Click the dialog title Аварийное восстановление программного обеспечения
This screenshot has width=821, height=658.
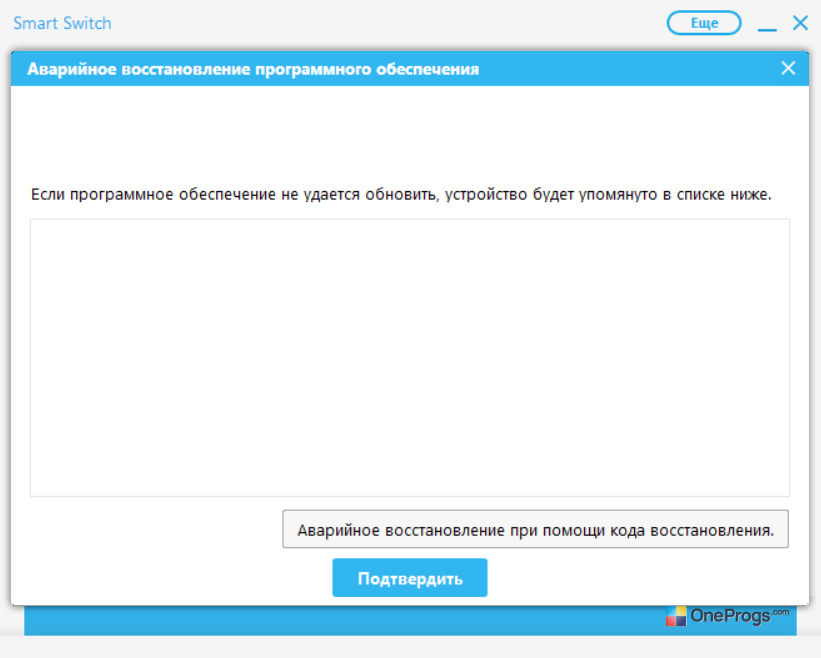tap(253, 69)
